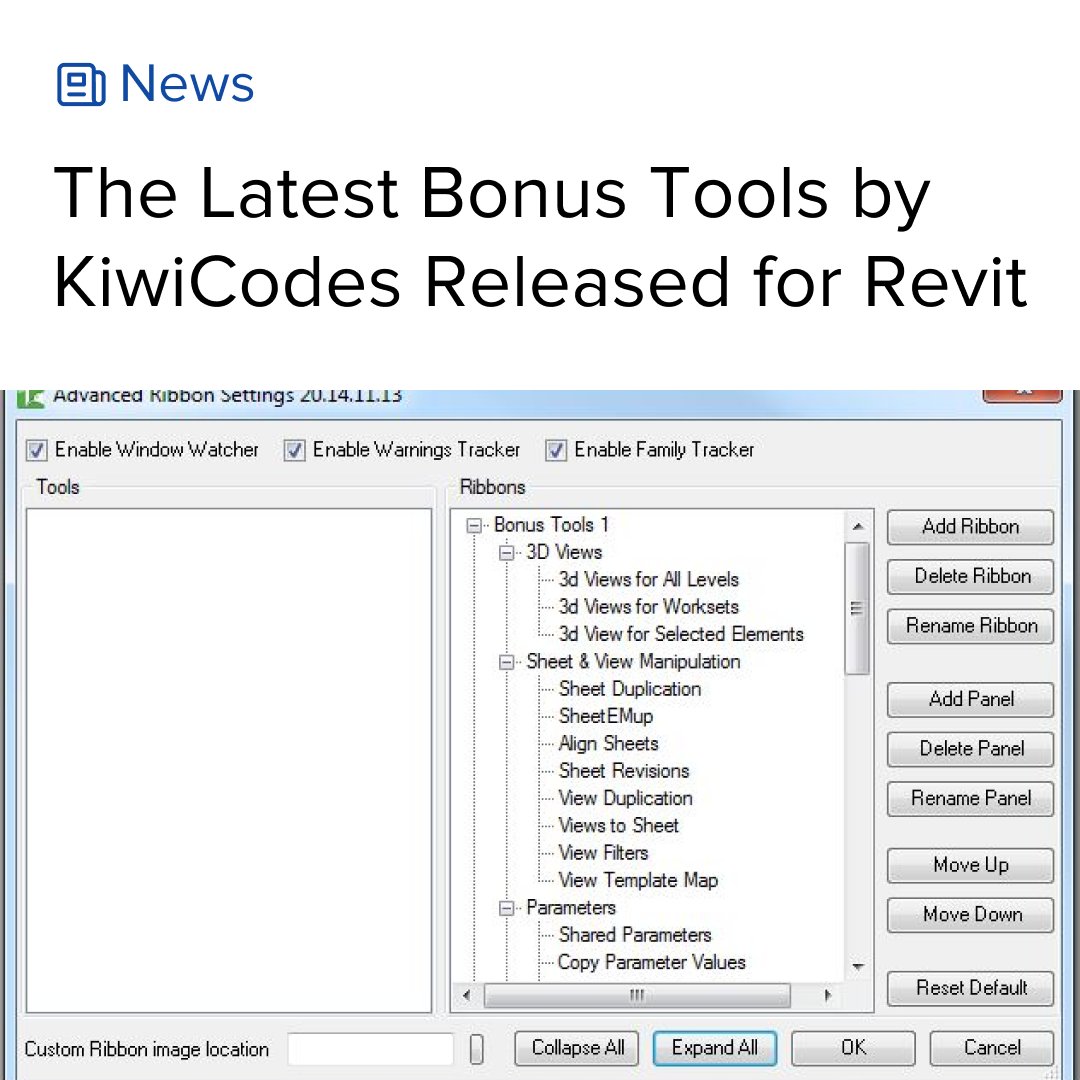1080x1080 pixels.
Task: Click the Advanced Ribbon Settings app icon
Action: point(30,398)
